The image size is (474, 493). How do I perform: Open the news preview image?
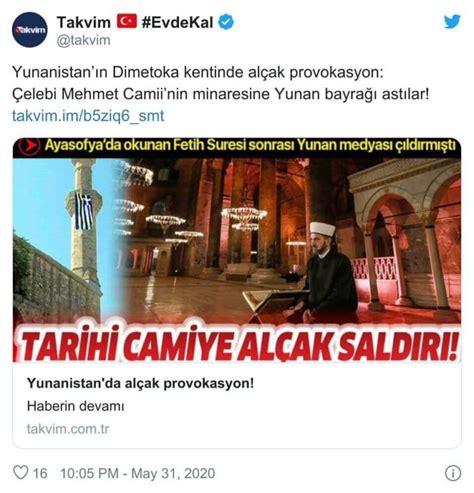pos(237,250)
